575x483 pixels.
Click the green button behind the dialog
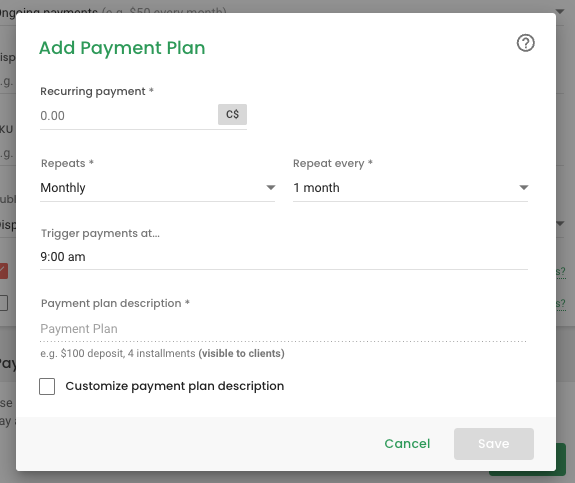click(x=561, y=460)
